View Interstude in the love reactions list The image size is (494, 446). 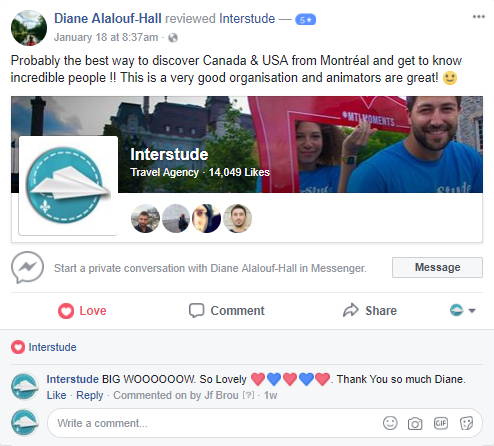pos(52,347)
